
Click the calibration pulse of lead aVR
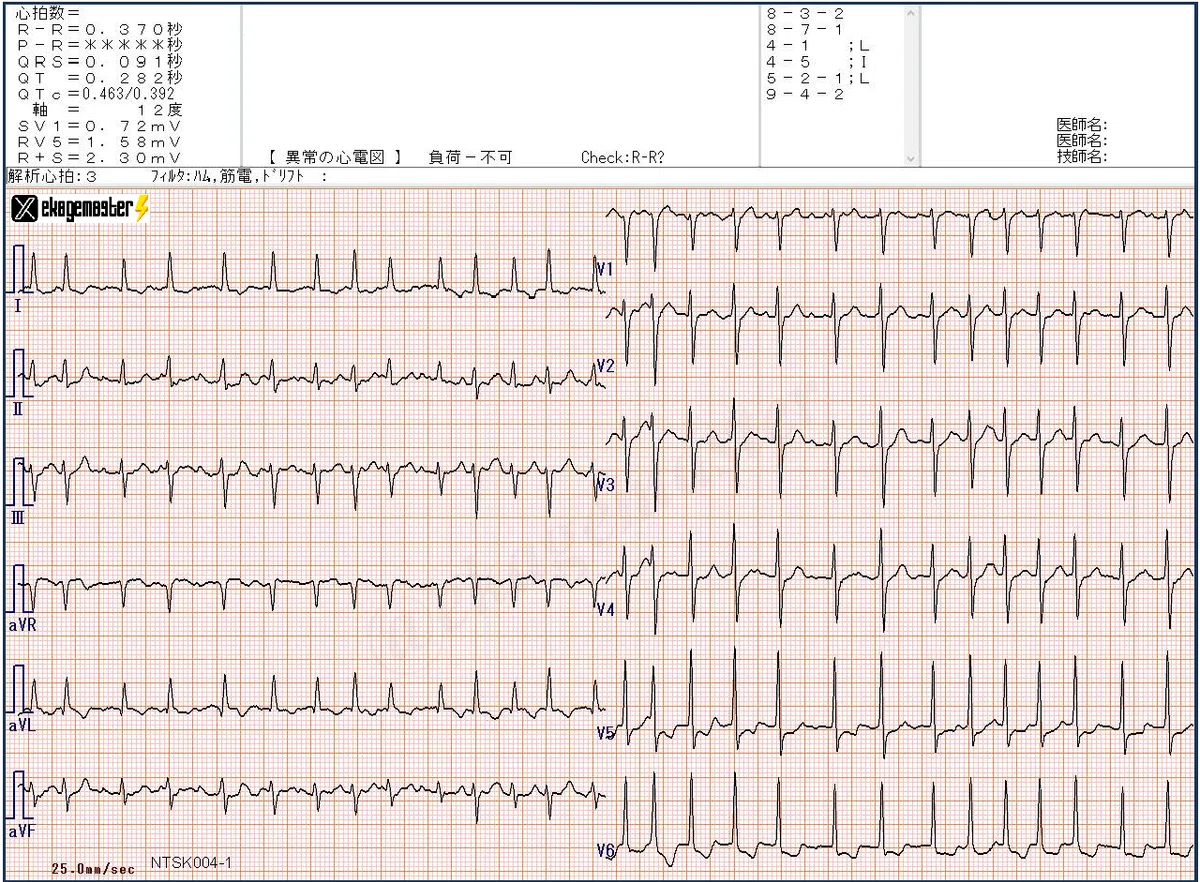21,588
